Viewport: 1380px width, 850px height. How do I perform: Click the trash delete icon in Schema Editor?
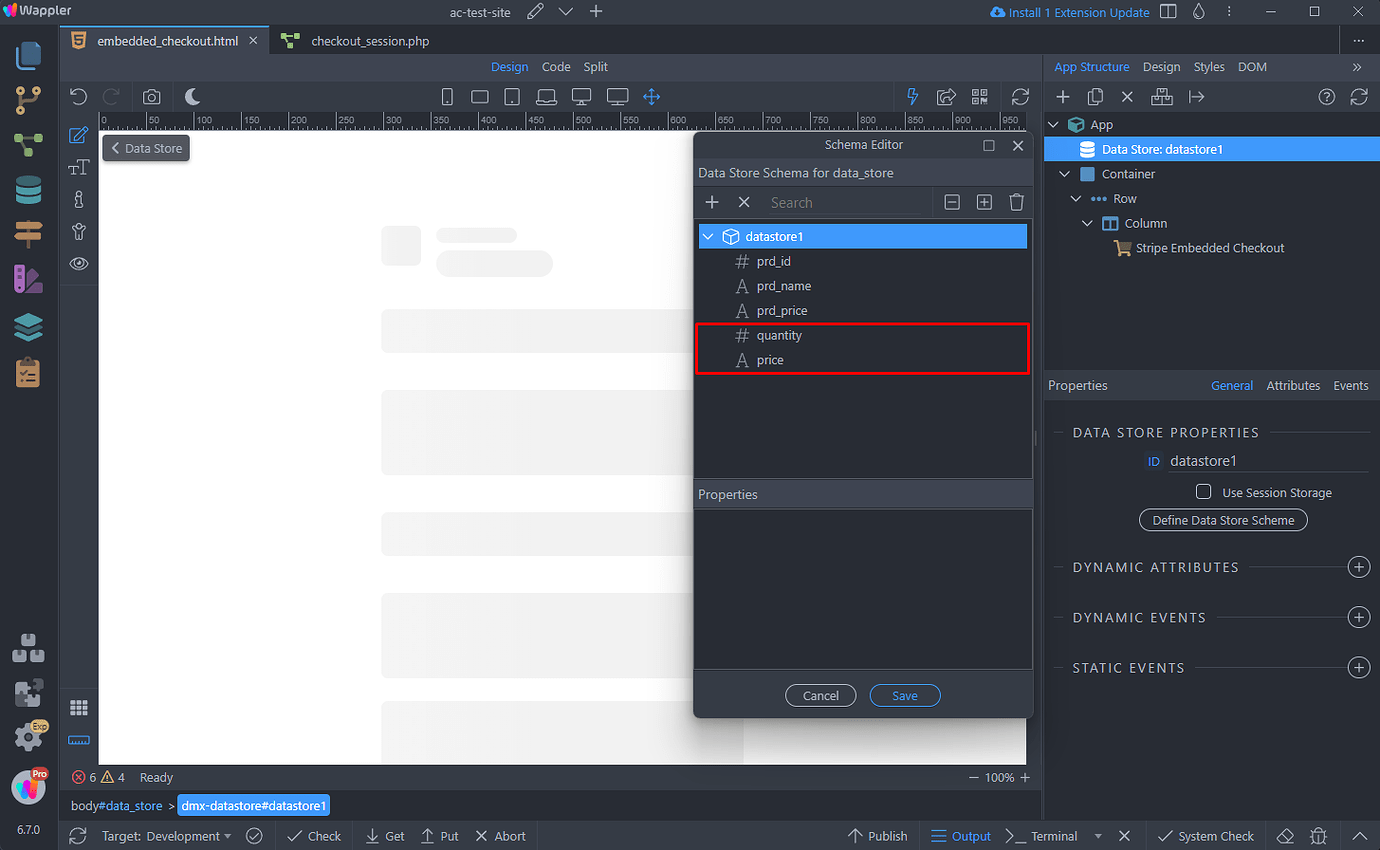(1016, 201)
